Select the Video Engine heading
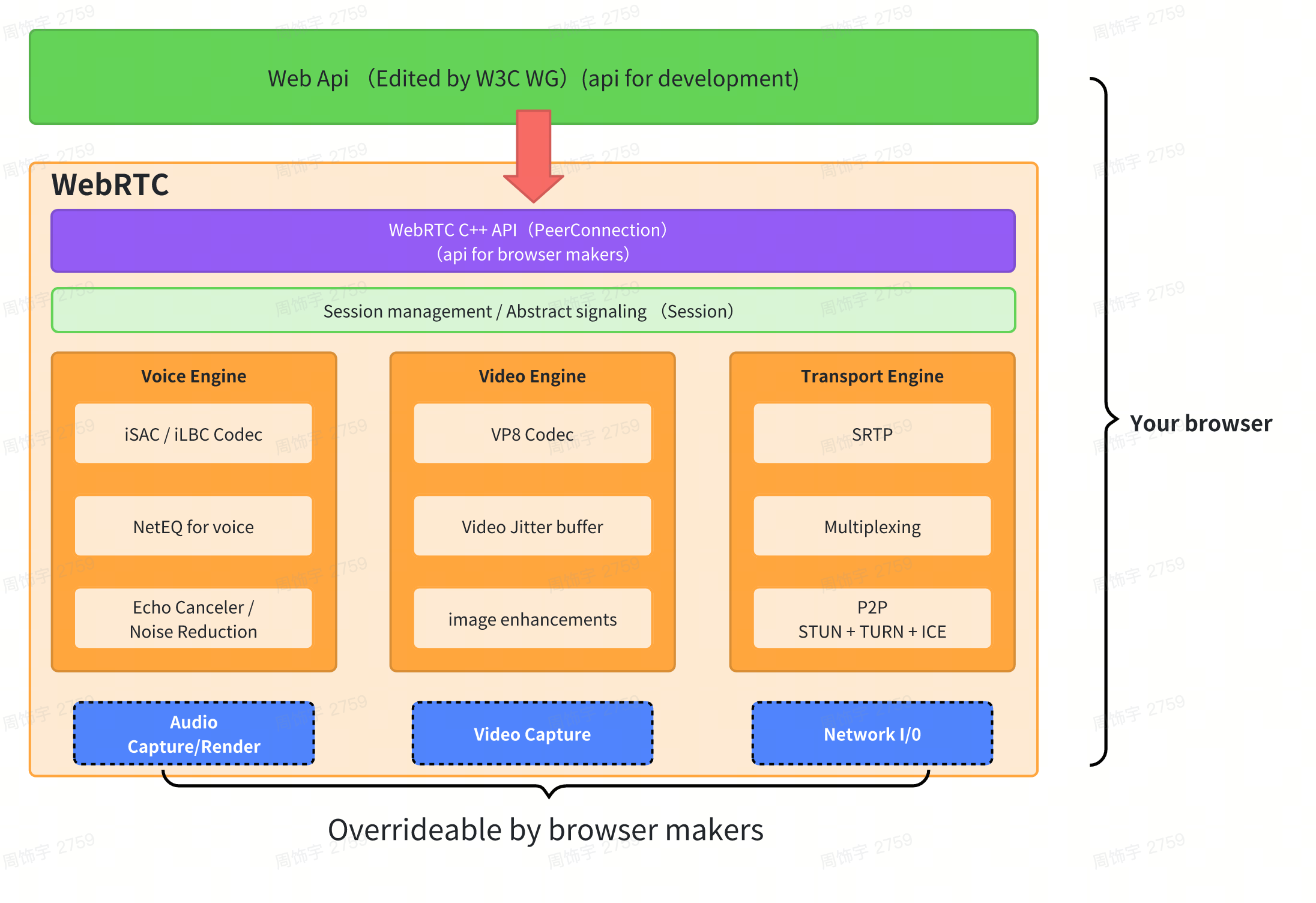The image size is (1316, 903). [x=533, y=376]
